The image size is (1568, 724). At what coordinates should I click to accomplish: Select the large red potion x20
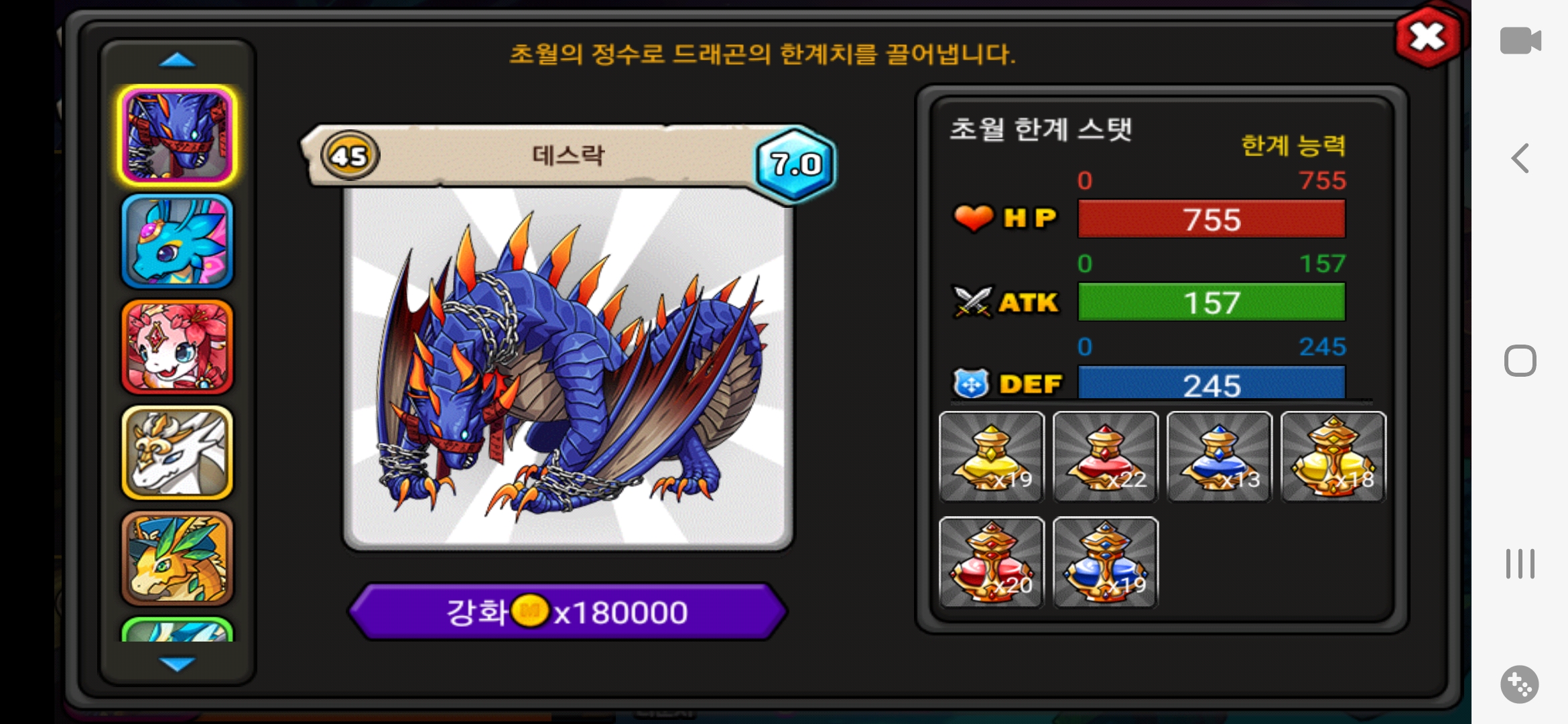tap(991, 562)
